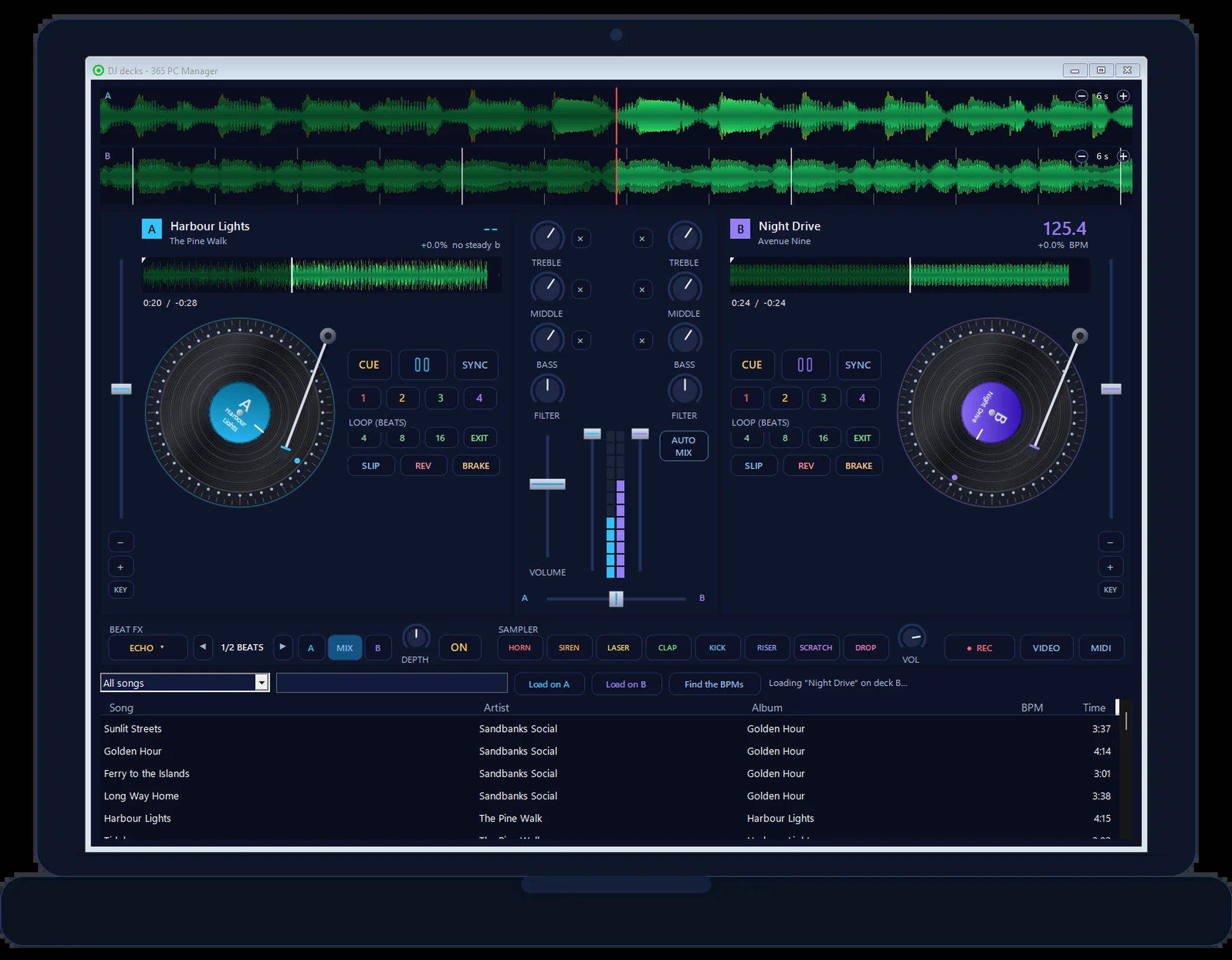Image resolution: width=1232 pixels, height=960 pixels.
Task: Step beat FX length forward with right arrow
Action: tap(283, 647)
